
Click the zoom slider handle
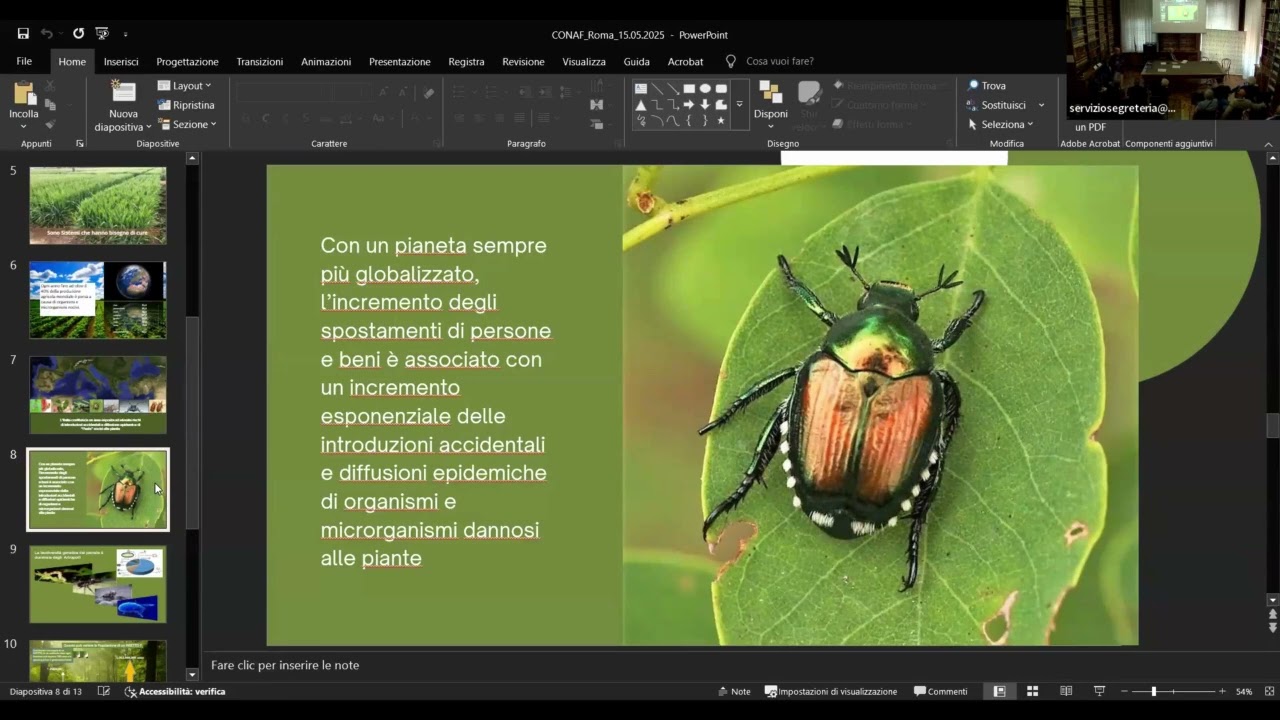click(1153, 691)
